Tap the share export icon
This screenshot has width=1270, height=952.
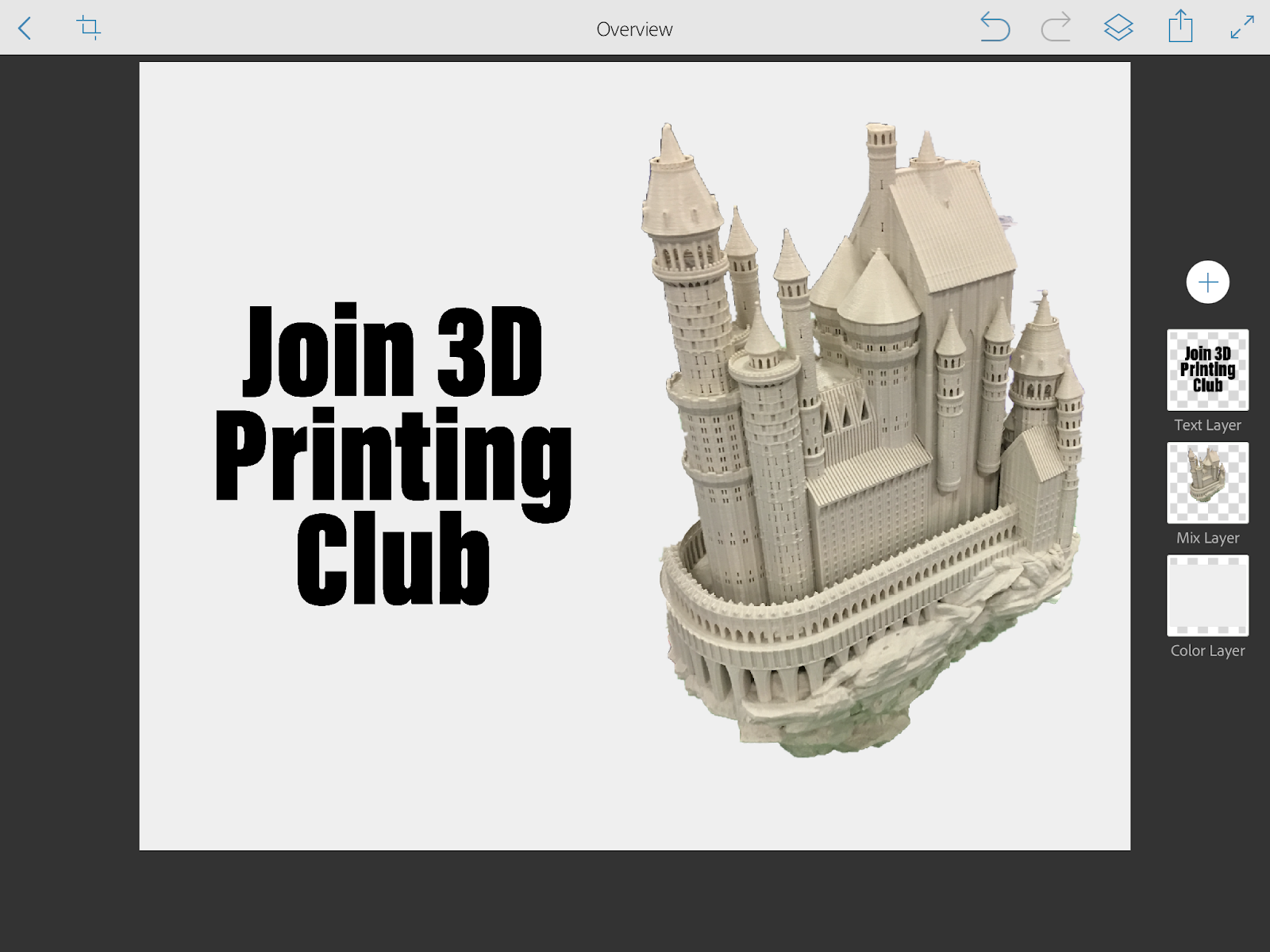pyautogui.click(x=1180, y=26)
